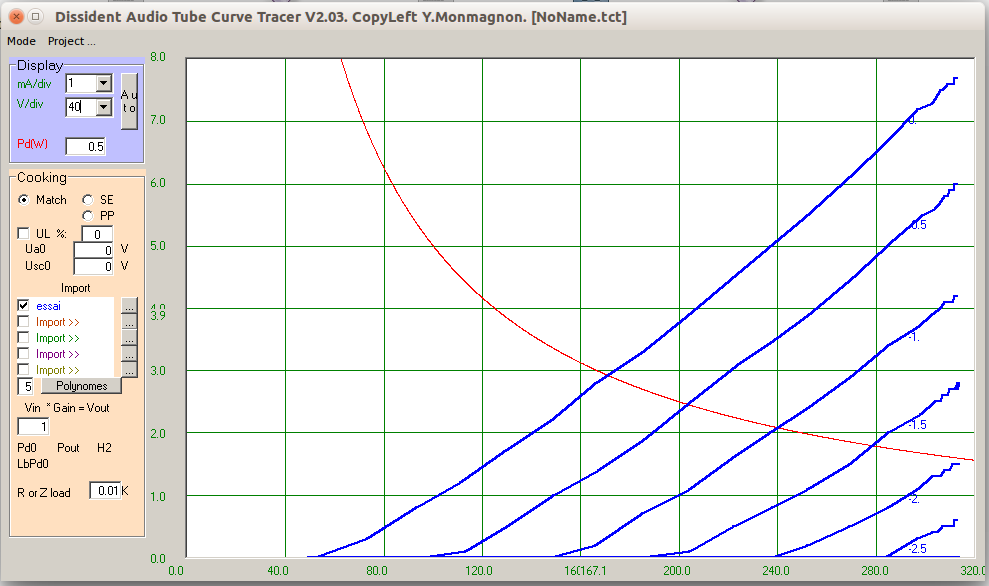Viewport: 989px width, 586px height.
Task: Click the Ua0 voltage input field
Action: tap(94, 250)
